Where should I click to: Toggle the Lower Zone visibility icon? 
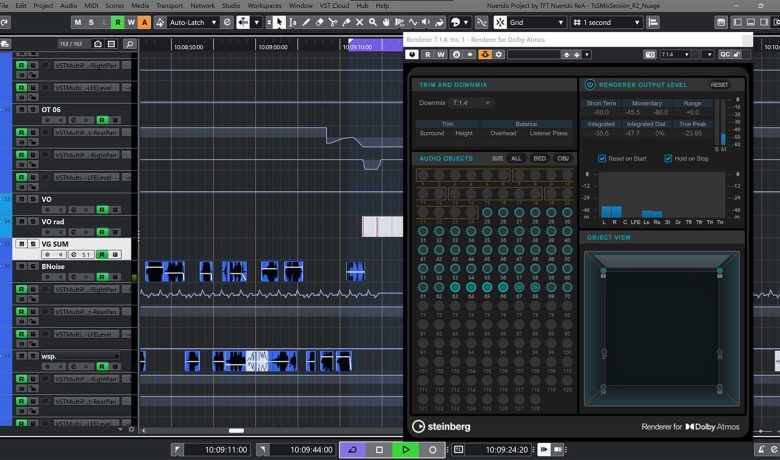point(751,22)
